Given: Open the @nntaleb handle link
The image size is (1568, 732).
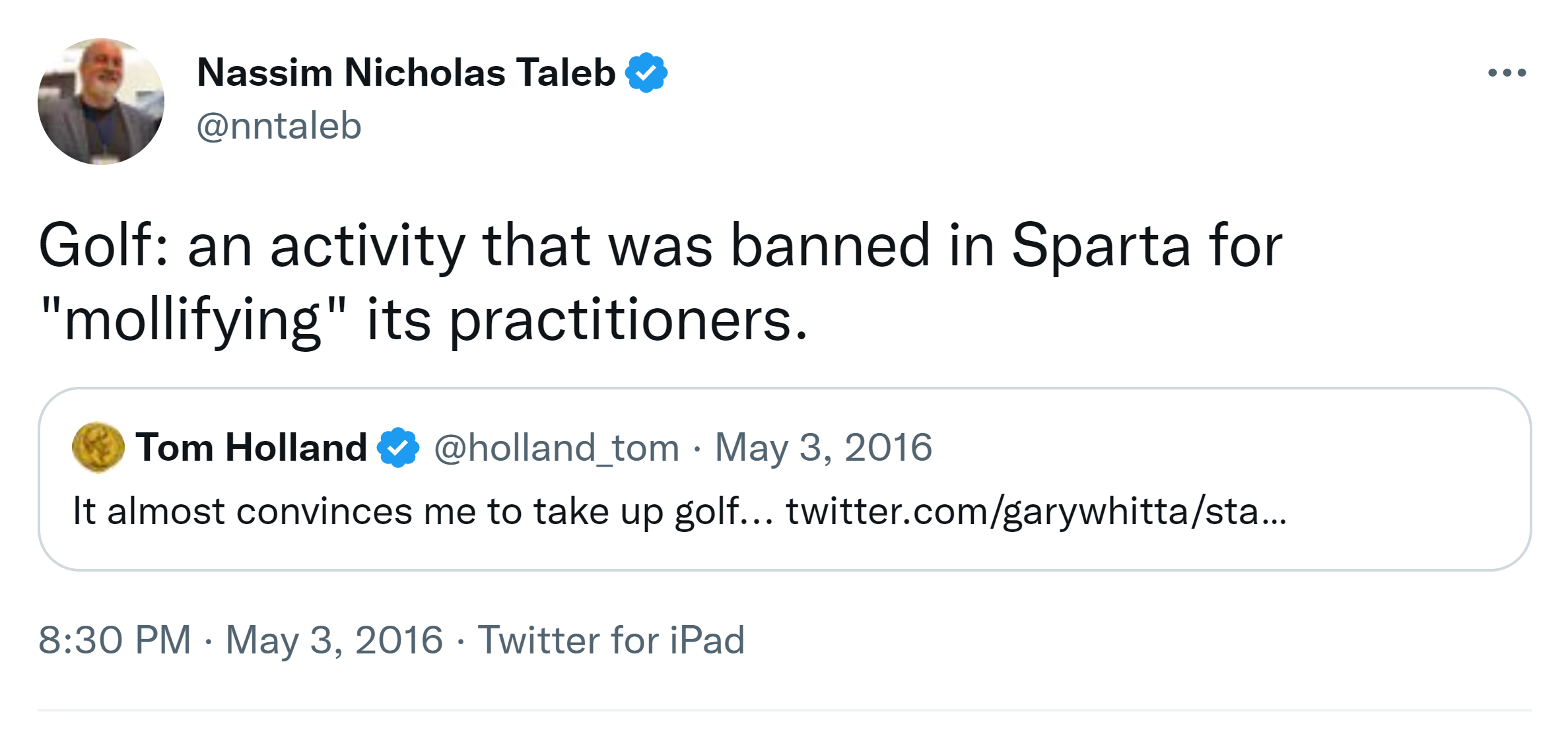Looking at the screenshot, I should [279, 125].
